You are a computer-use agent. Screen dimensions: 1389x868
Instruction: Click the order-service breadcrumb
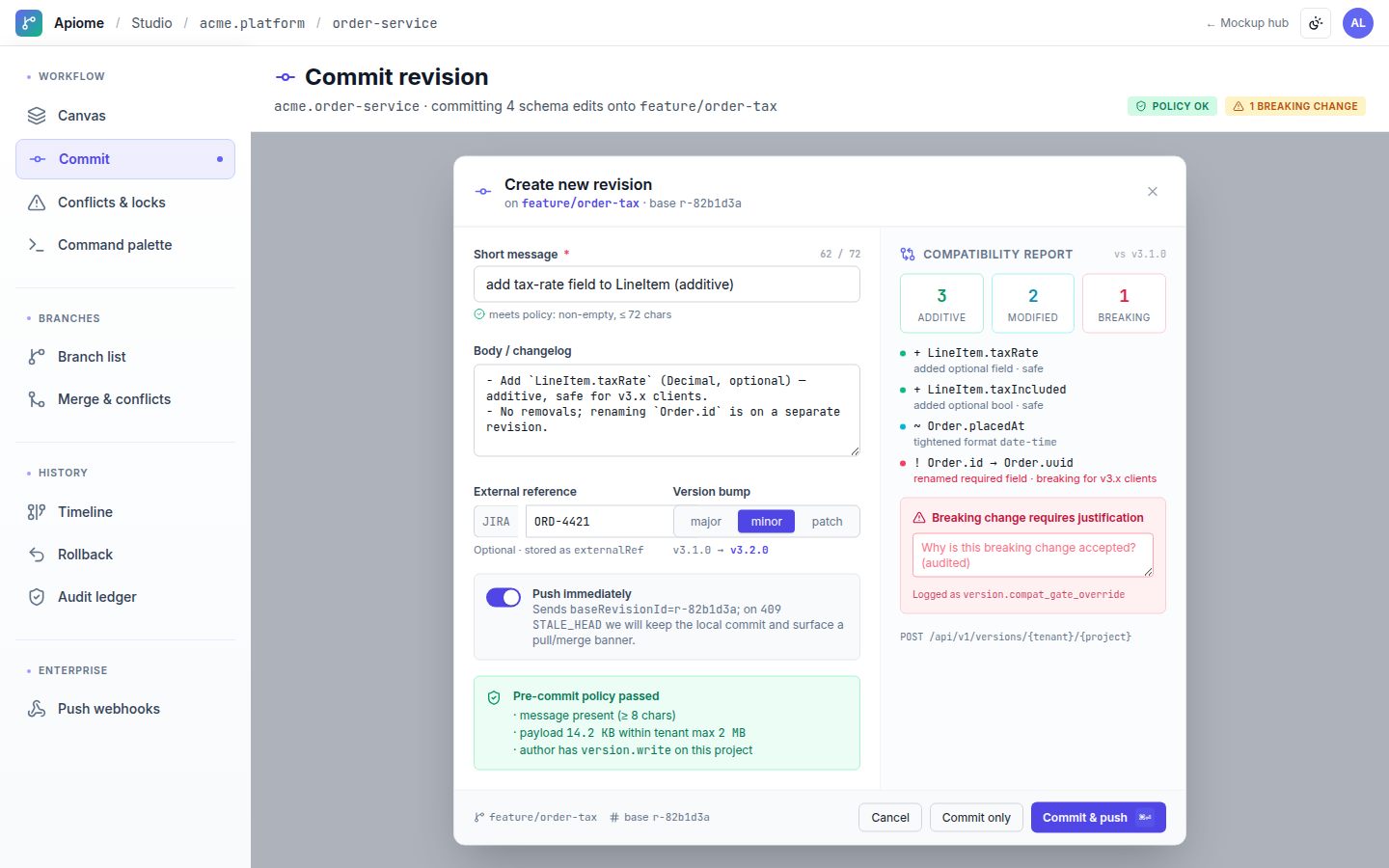click(385, 23)
